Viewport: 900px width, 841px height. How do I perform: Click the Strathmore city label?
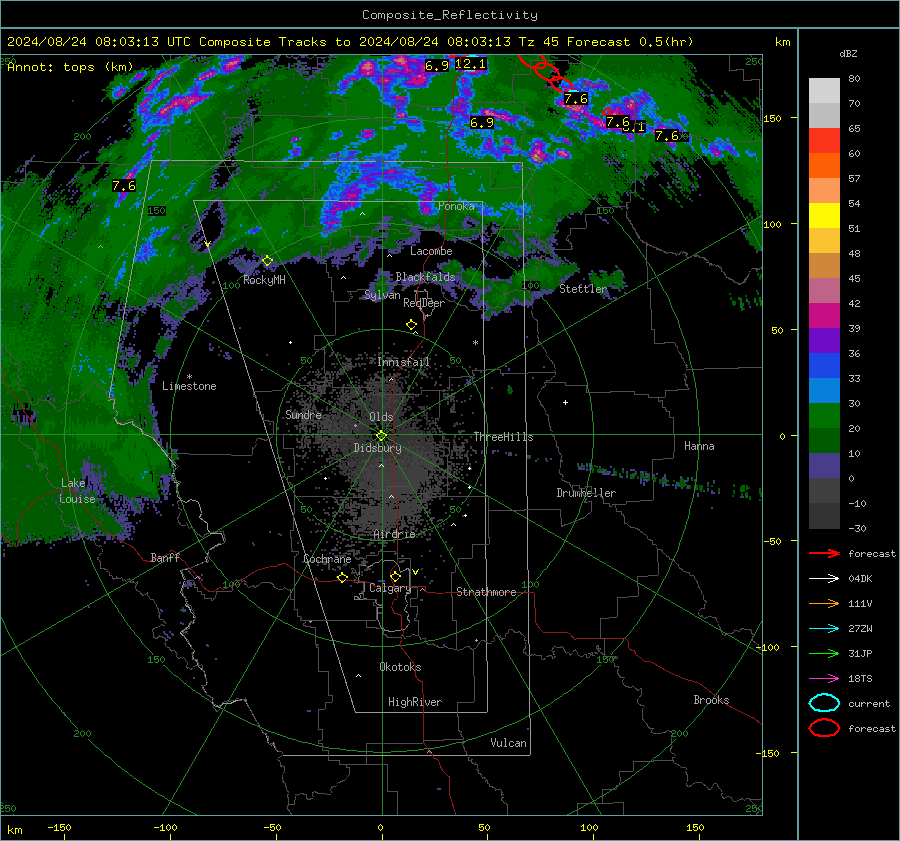(x=486, y=592)
